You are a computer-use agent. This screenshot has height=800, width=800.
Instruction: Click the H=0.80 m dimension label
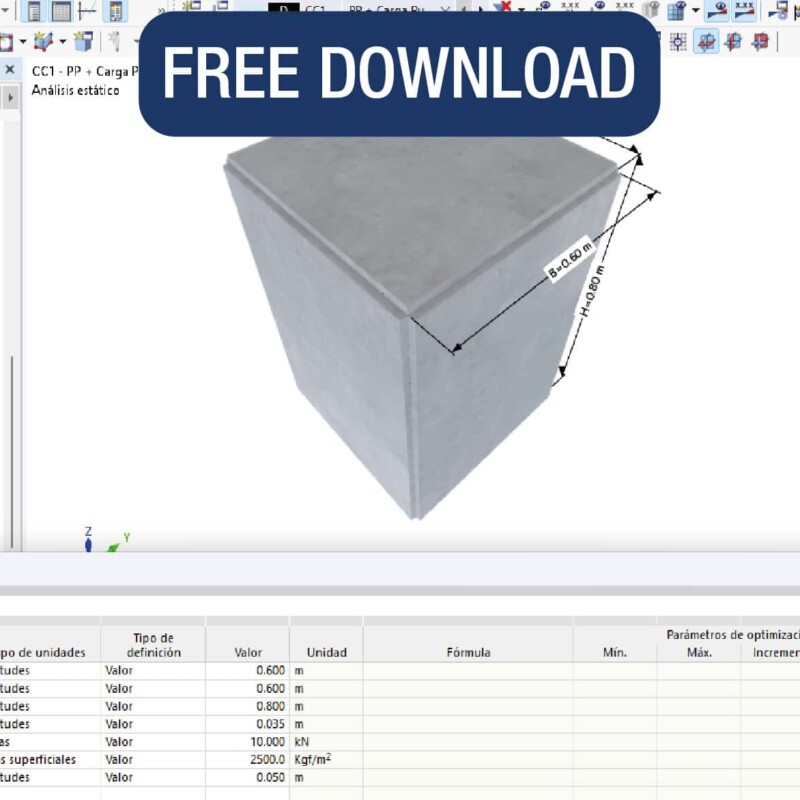[592, 291]
